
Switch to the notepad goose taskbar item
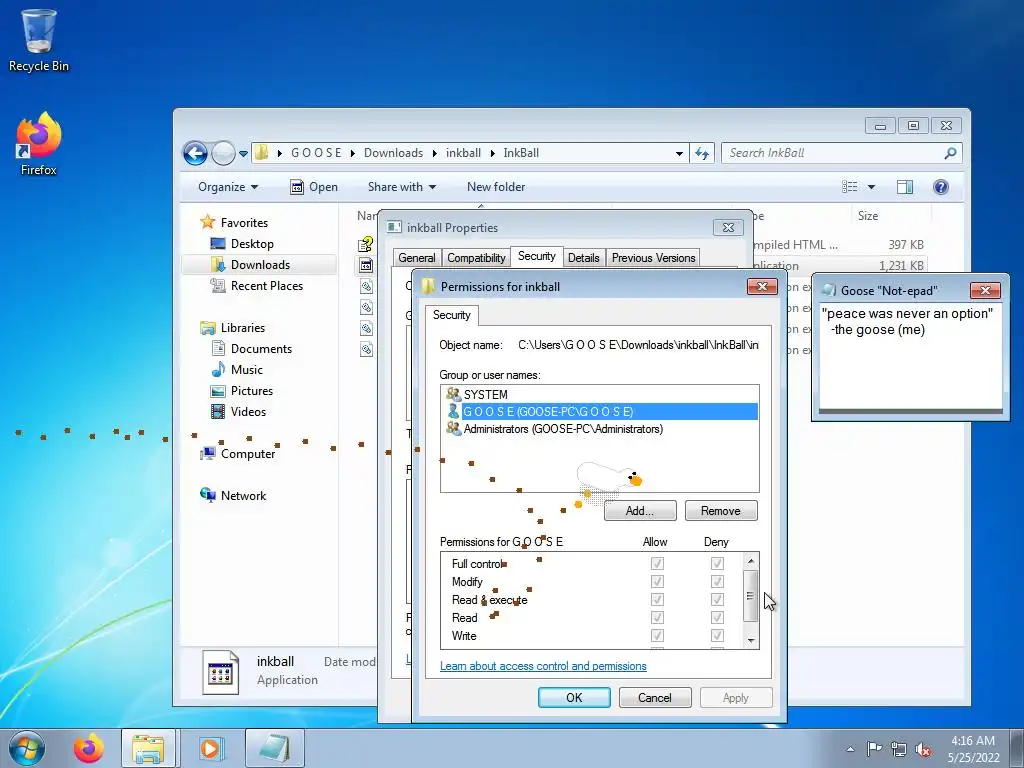click(274, 748)
